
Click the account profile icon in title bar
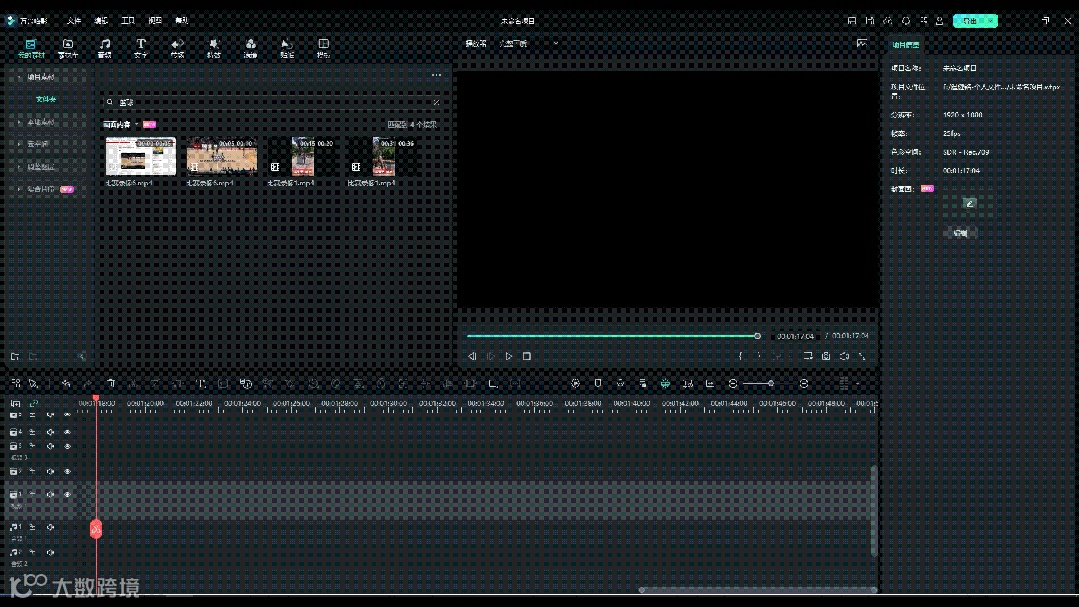939,21
